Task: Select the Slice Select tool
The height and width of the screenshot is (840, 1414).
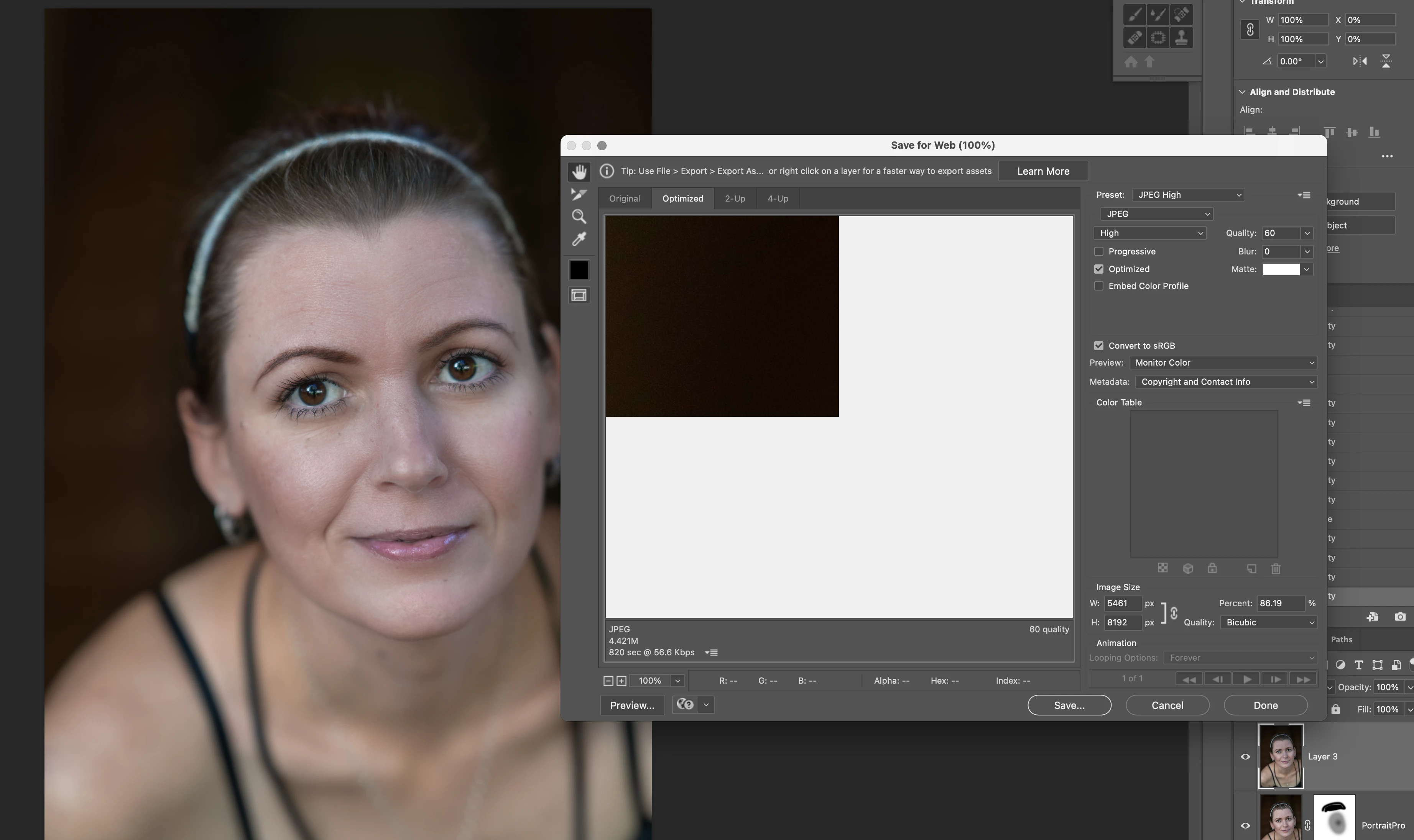Action: click(579, 194)
